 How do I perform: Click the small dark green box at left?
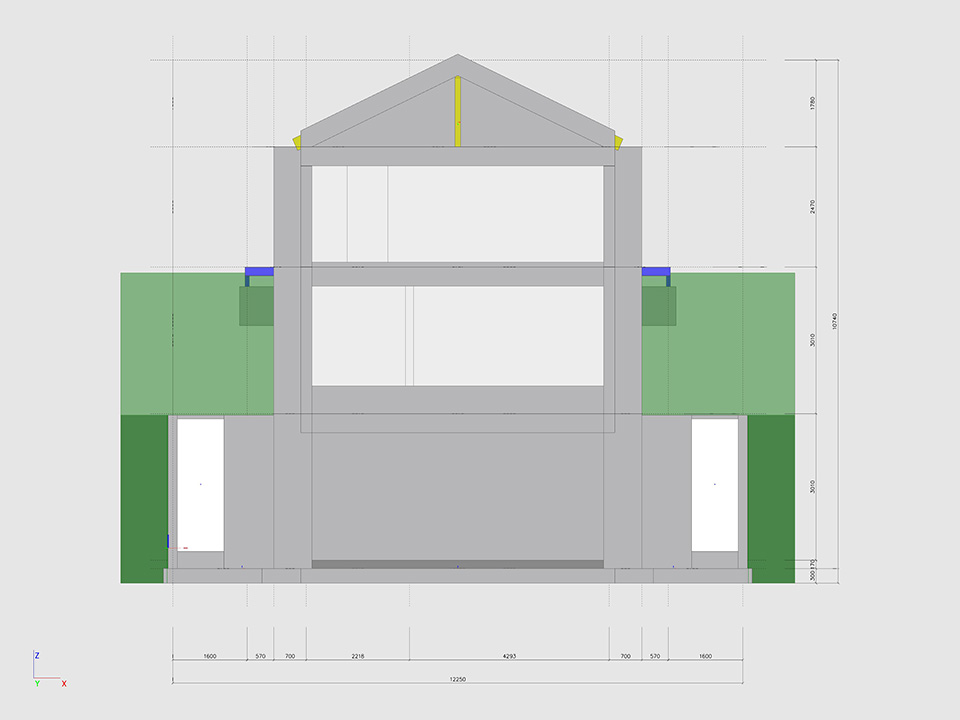256,306
